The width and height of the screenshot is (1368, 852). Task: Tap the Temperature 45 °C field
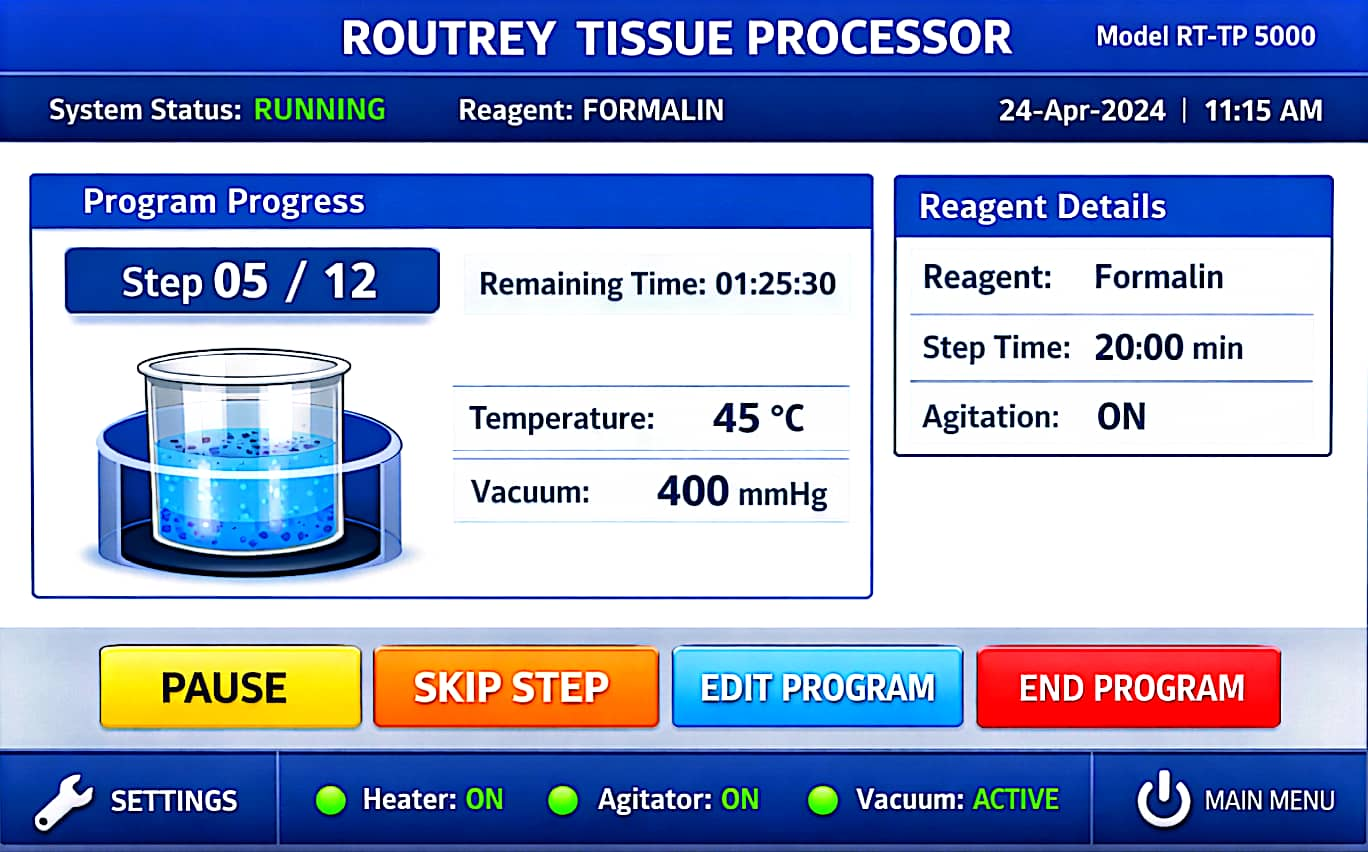(651, 418)
